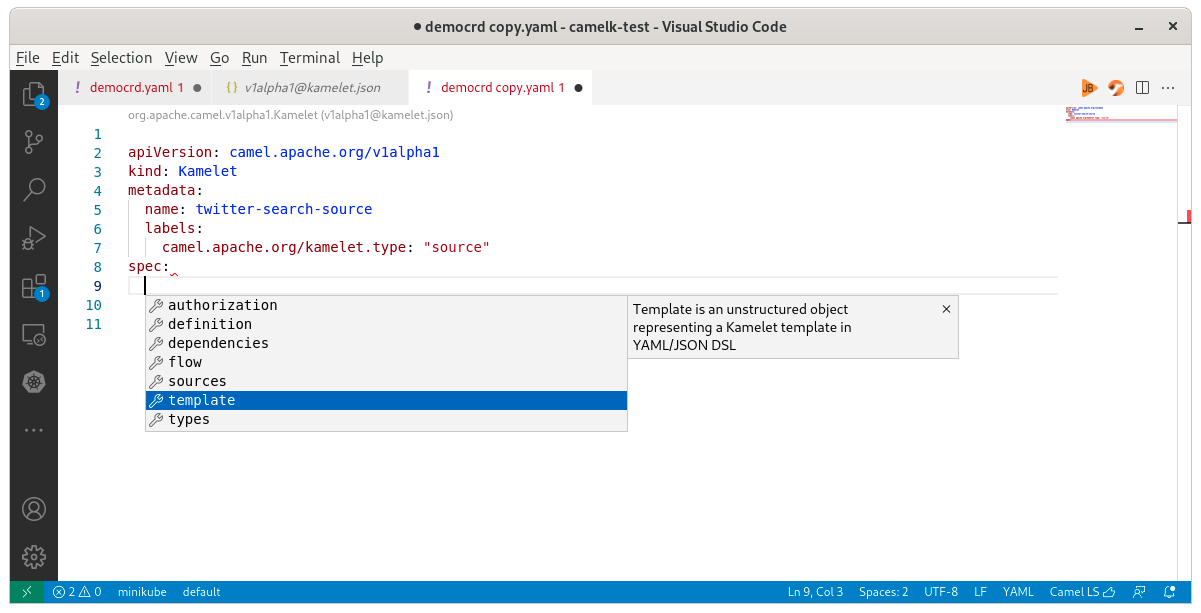
Task: Show additional activity bar views ellipsis
Action: pos(34,430)
